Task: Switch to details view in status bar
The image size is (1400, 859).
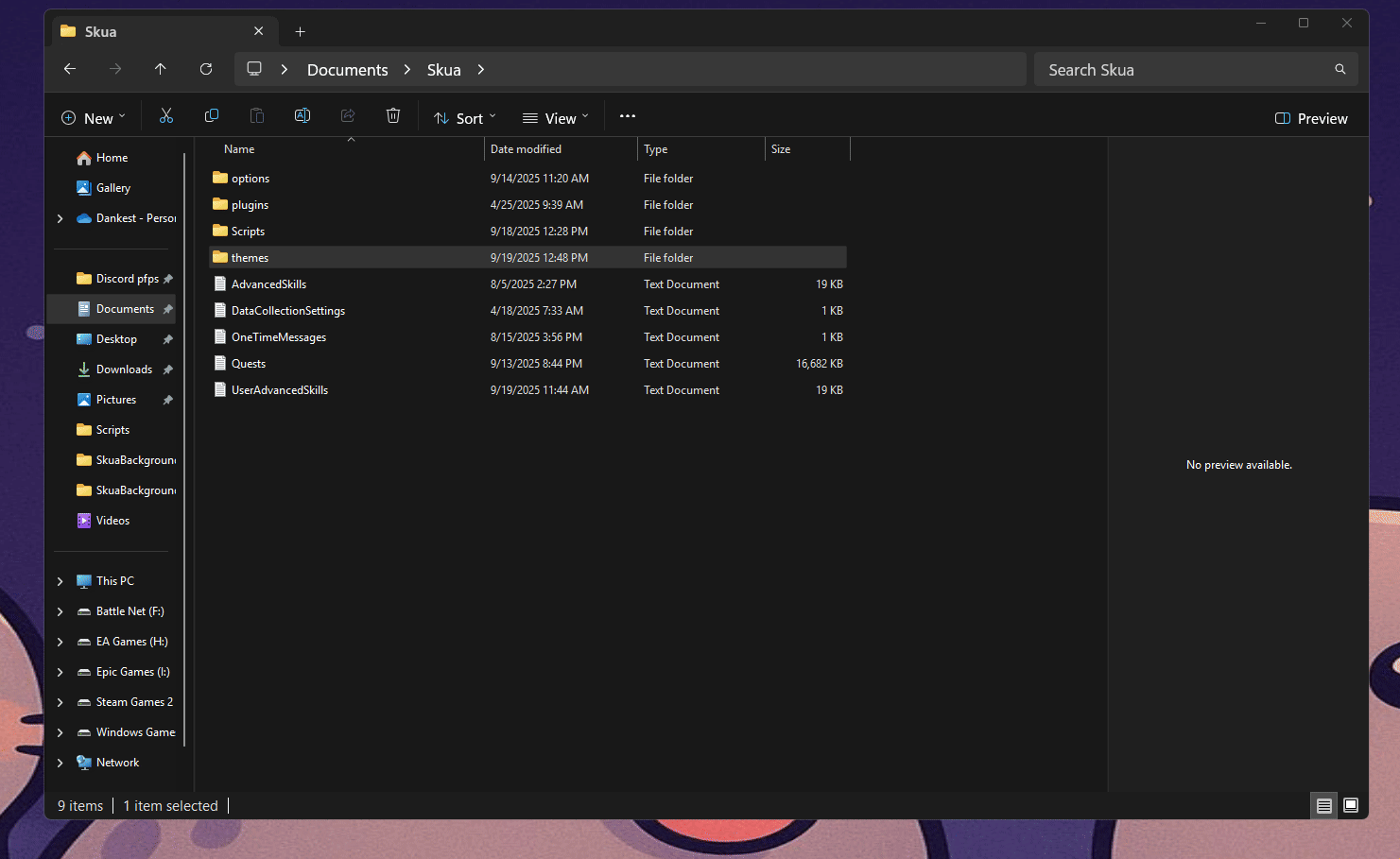Action: click(1324, 806)
